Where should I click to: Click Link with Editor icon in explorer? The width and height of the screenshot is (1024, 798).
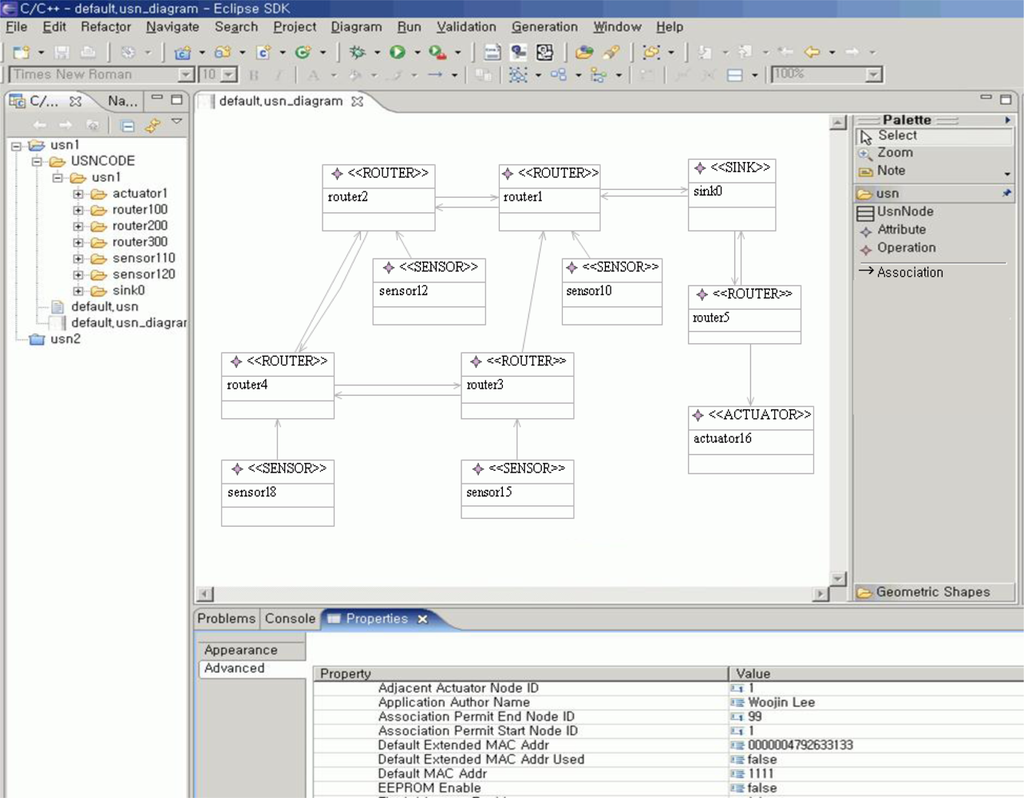(x=152, y=126)
